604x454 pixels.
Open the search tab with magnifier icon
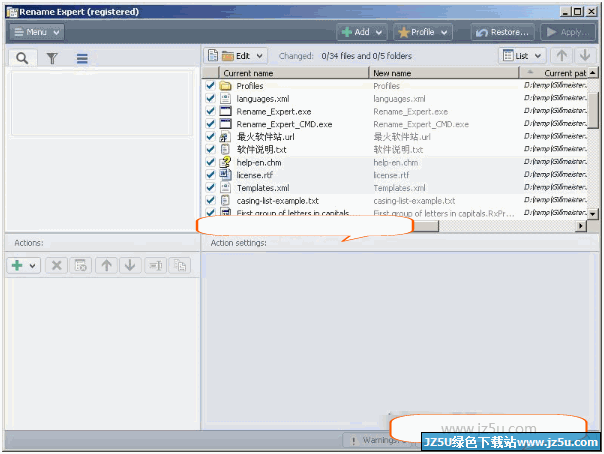pos(22,58)
